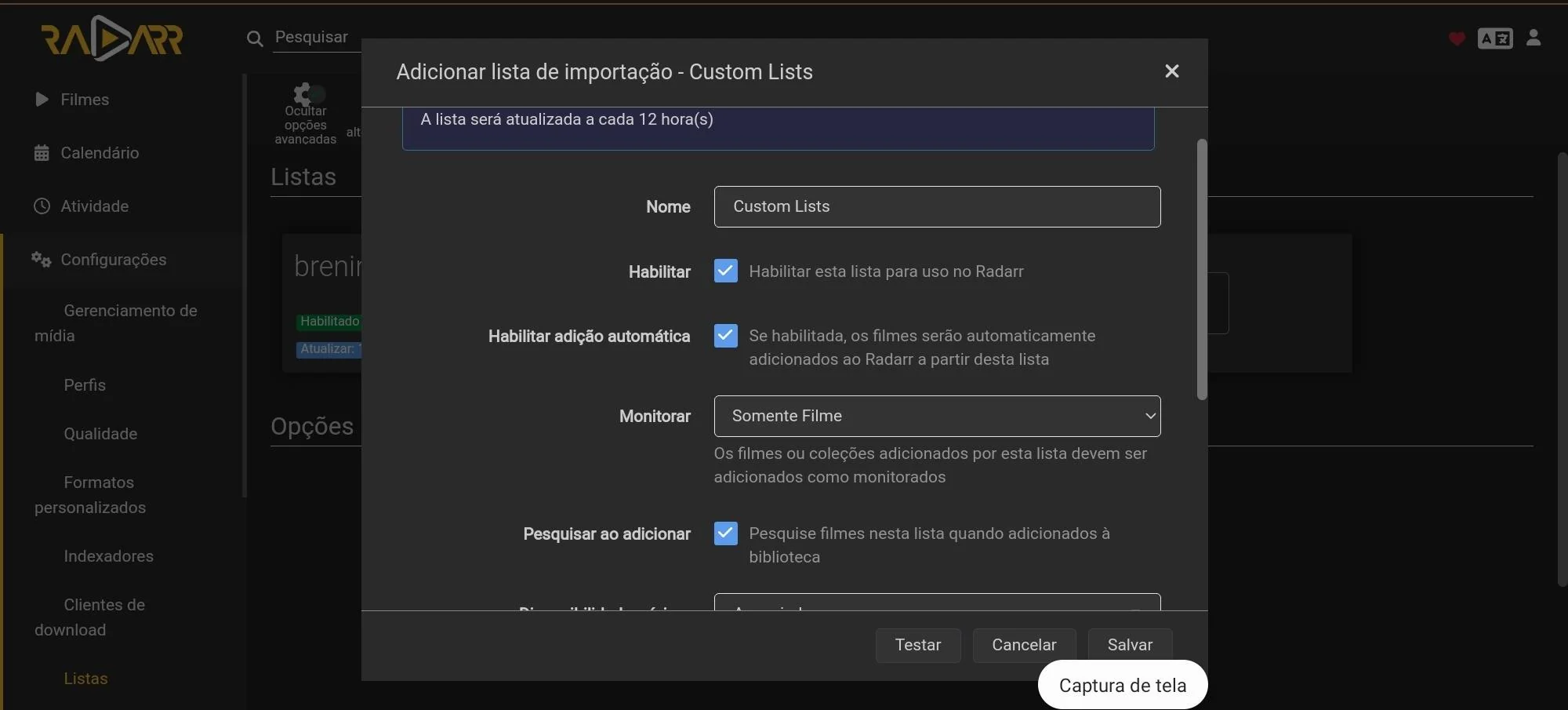Click the Atividade clock icon

point(42,206)
